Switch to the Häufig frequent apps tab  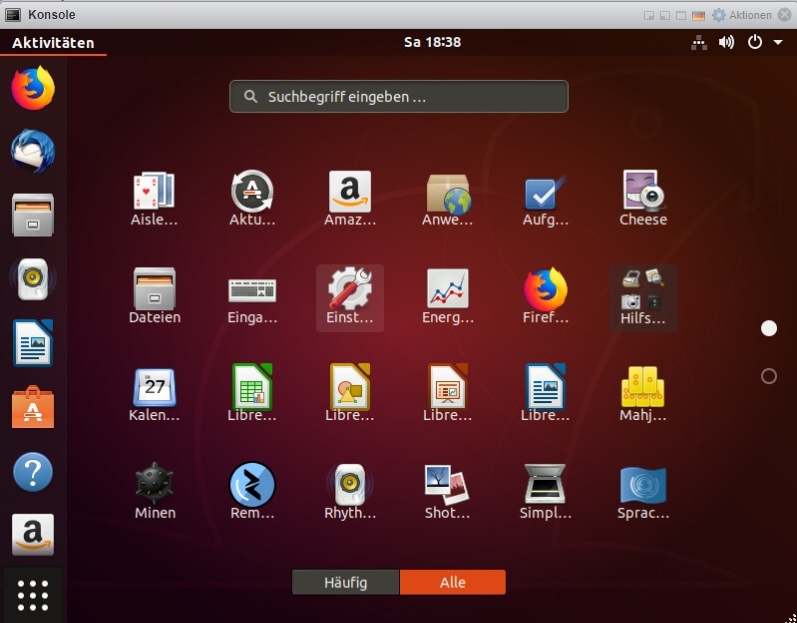(346, 582)
